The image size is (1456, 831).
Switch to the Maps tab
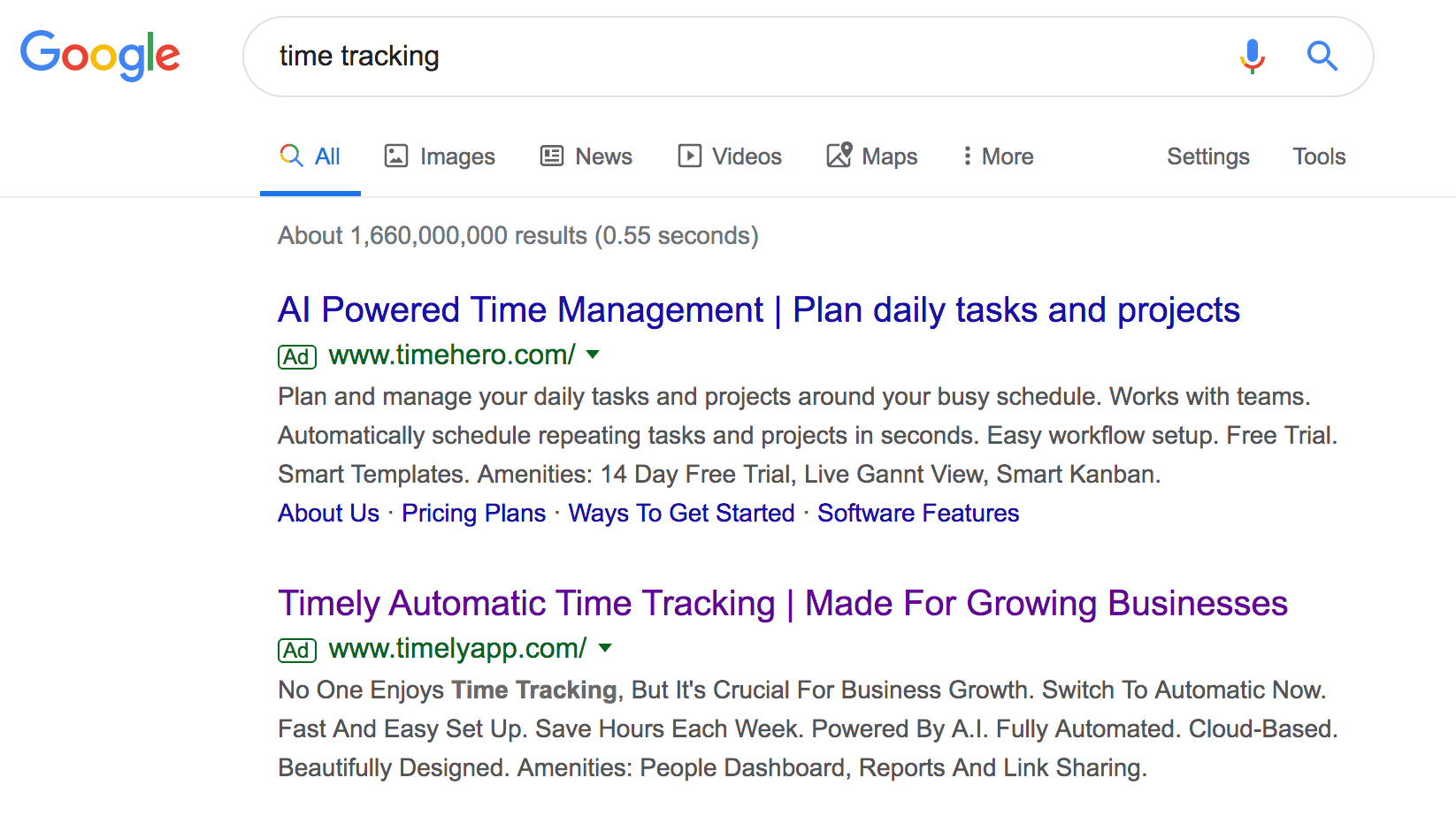click(x=872, y=156)
